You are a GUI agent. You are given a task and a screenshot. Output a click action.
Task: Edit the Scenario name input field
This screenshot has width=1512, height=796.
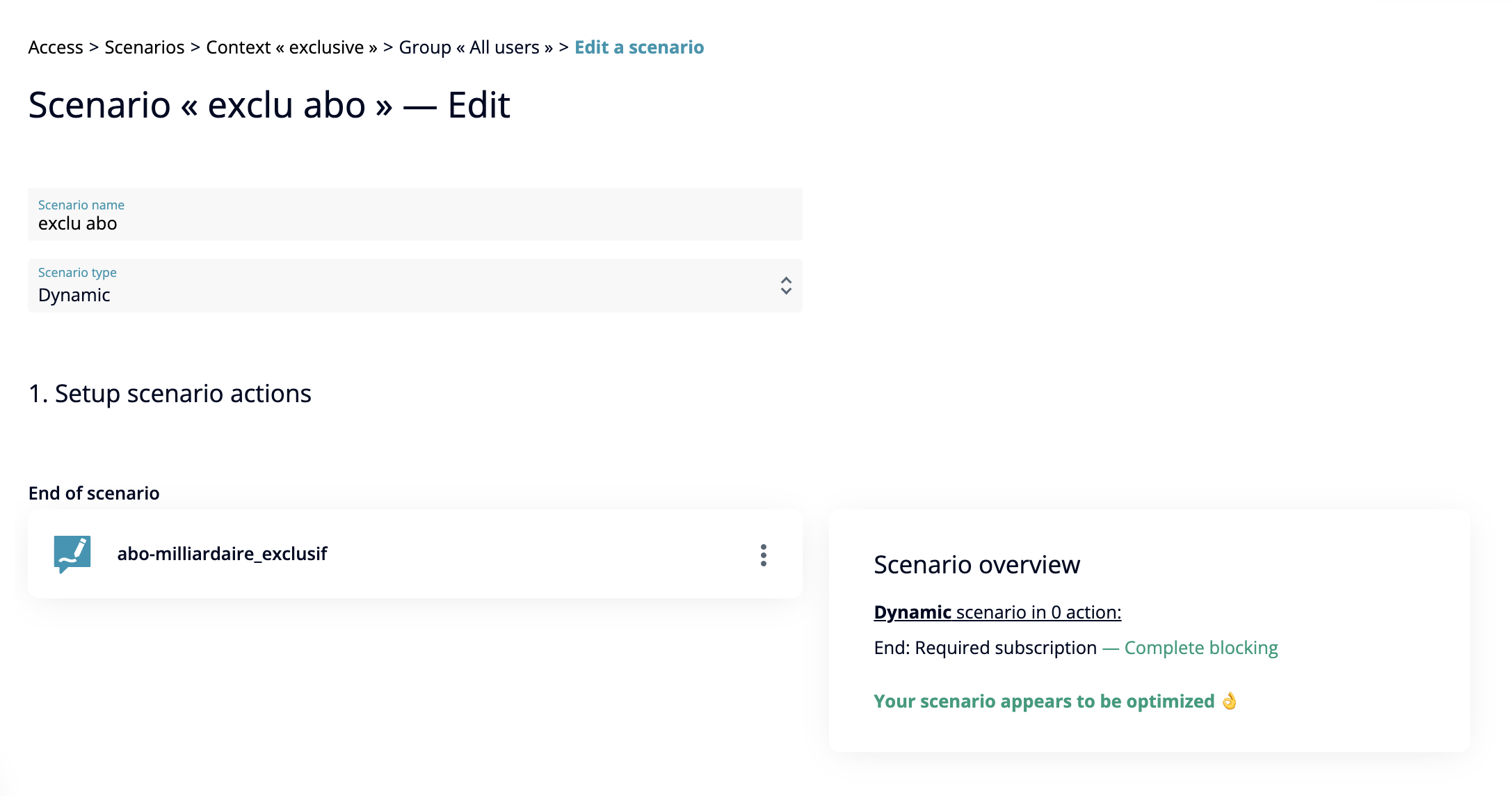(x=415, y=214)
